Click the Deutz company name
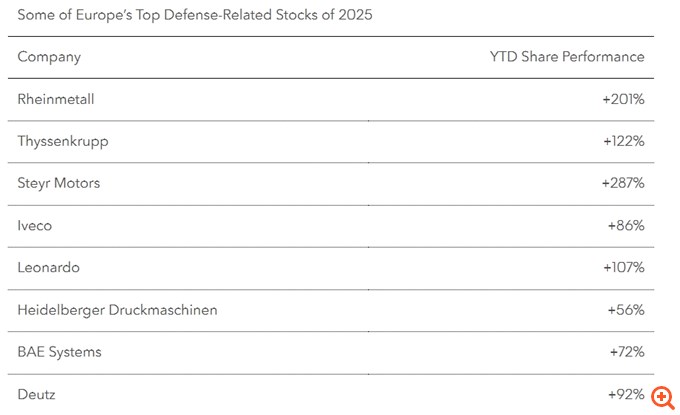This screenshot has height=415, width=680. click(x=36, y=395)
